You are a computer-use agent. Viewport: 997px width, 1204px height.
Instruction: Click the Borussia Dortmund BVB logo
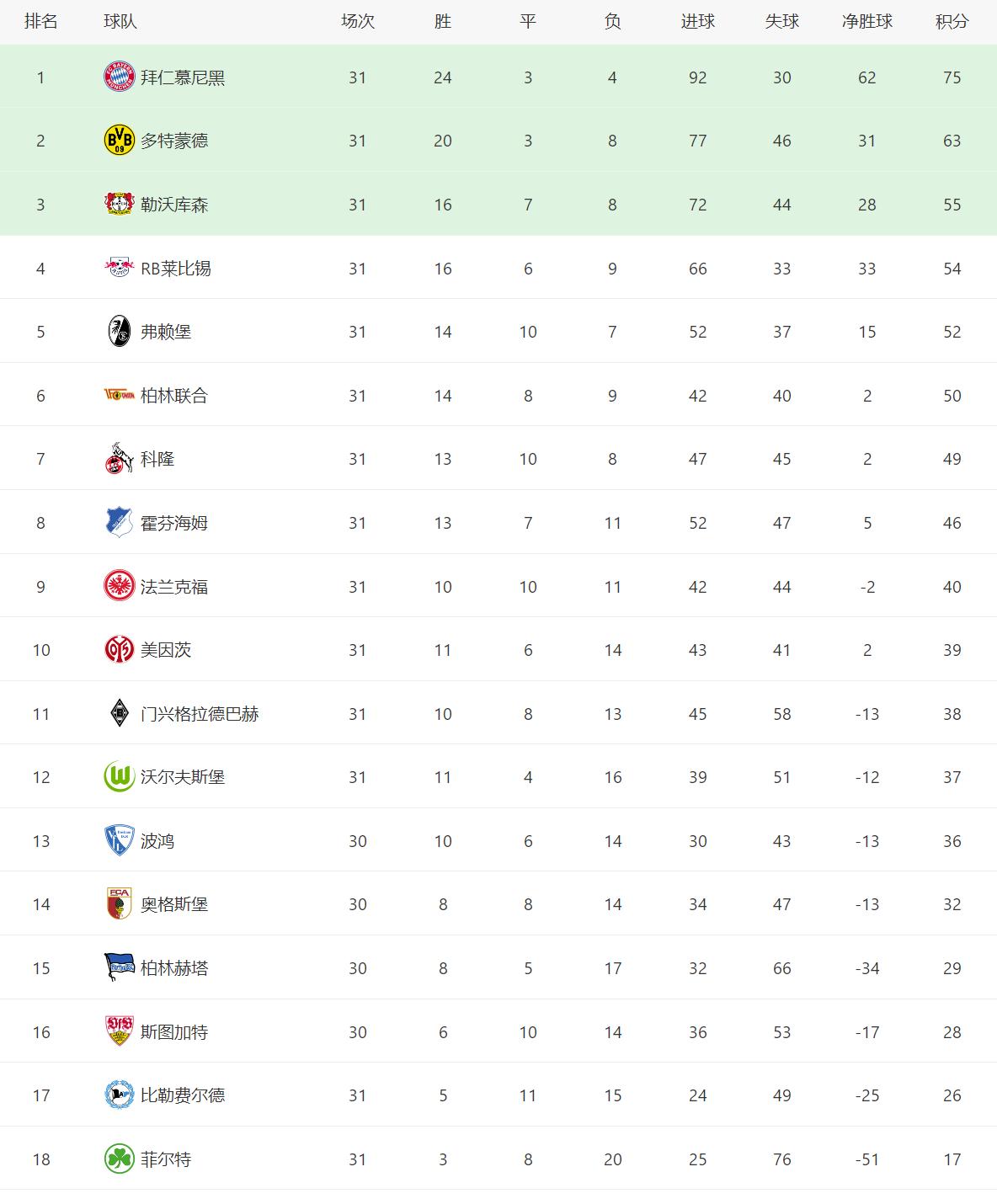click(119, 141)
